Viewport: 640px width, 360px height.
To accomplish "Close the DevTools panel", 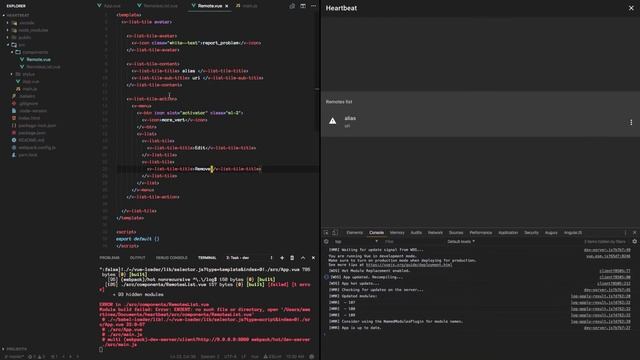I will (634, 233).
